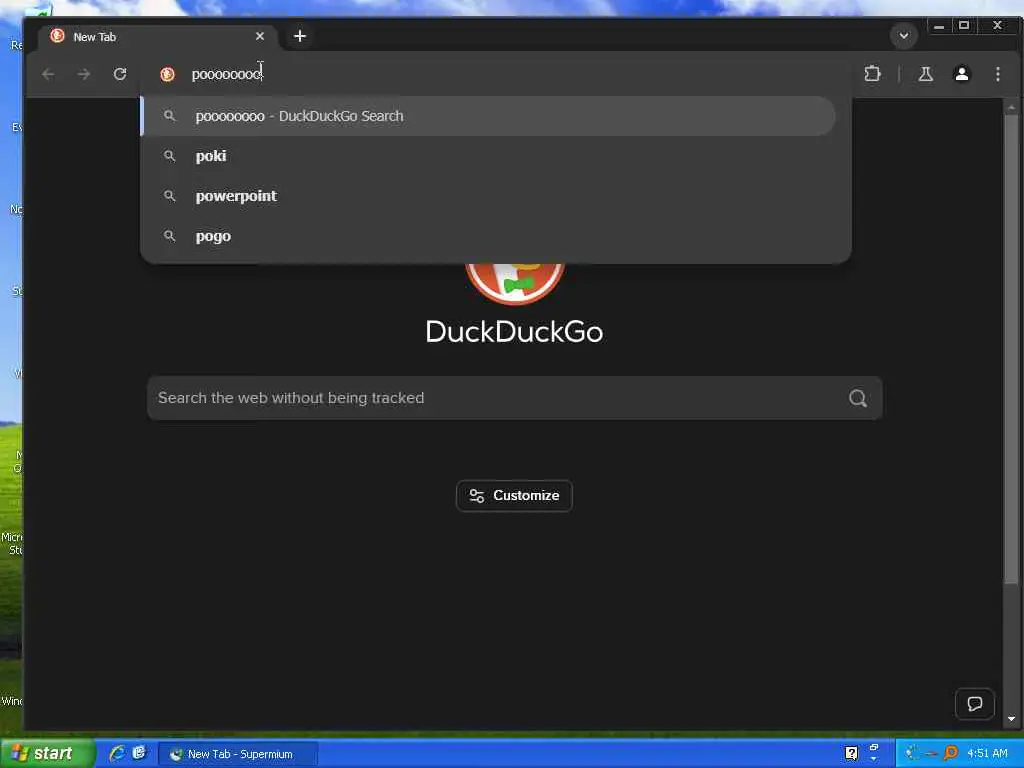Screen dimensions: 1024x768
Task: Click the 4:51 AM taskbar clock
Action: click(x=987, y=753)
